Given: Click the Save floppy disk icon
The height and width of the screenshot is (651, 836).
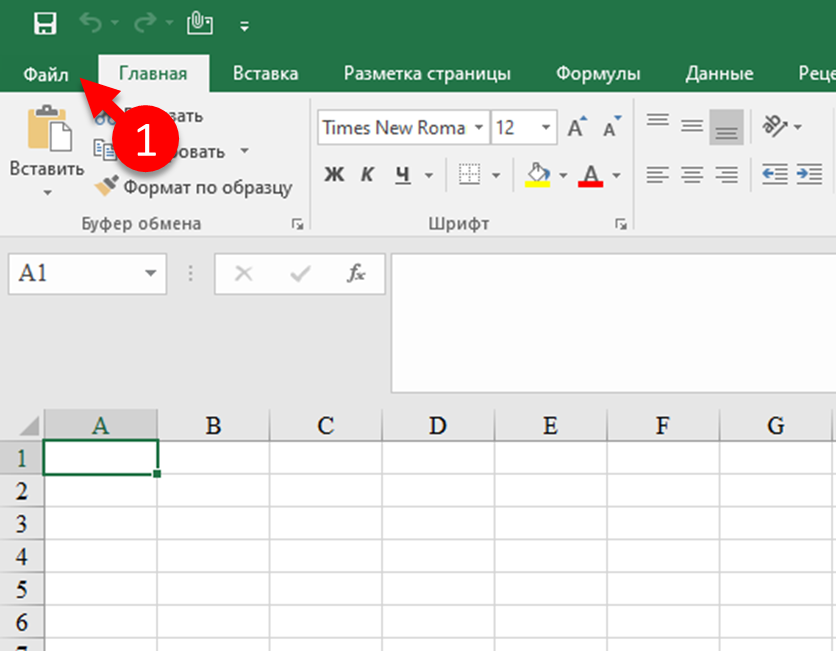Looking at the screenshot, I should (x=45, y=23).
